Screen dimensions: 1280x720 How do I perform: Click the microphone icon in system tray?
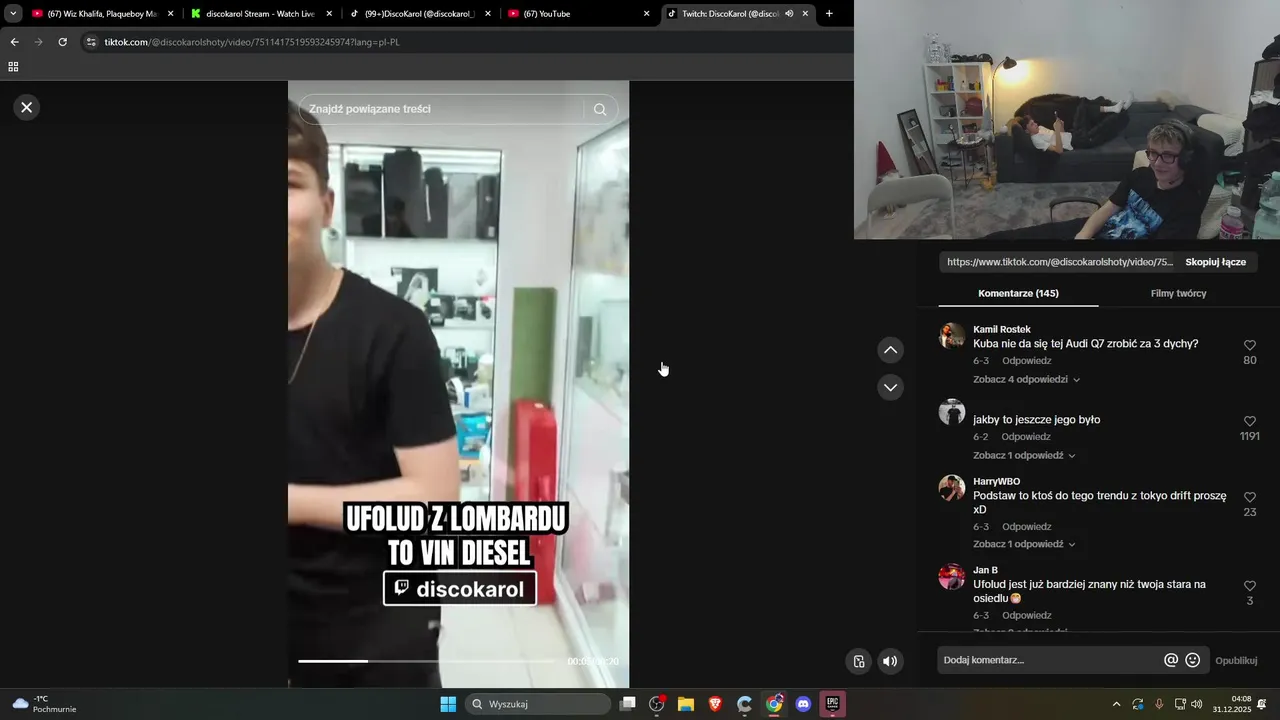tap(1159, 704)
